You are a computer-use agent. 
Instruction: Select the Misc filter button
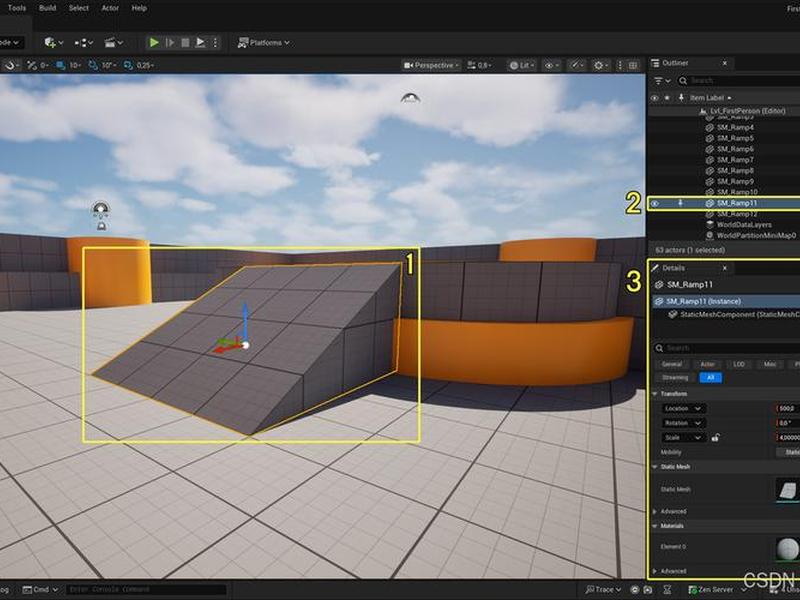[x=769, y=364]
